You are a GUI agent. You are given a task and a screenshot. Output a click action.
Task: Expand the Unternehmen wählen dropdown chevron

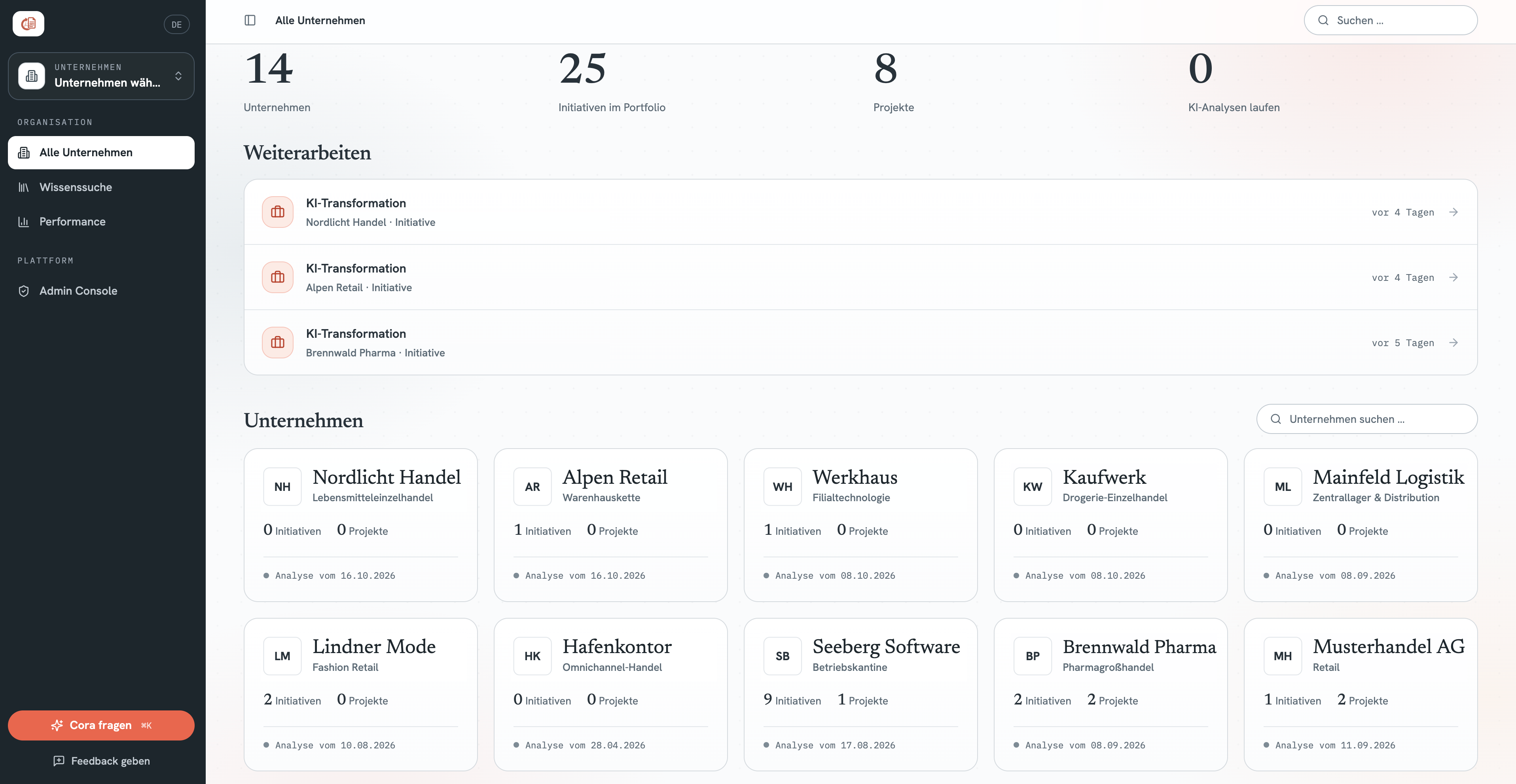178,76
